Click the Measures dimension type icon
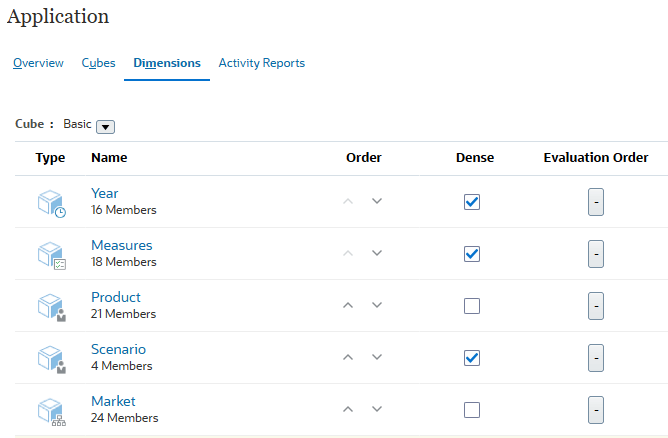Screen dimensions: 668x438 (51, 255)
